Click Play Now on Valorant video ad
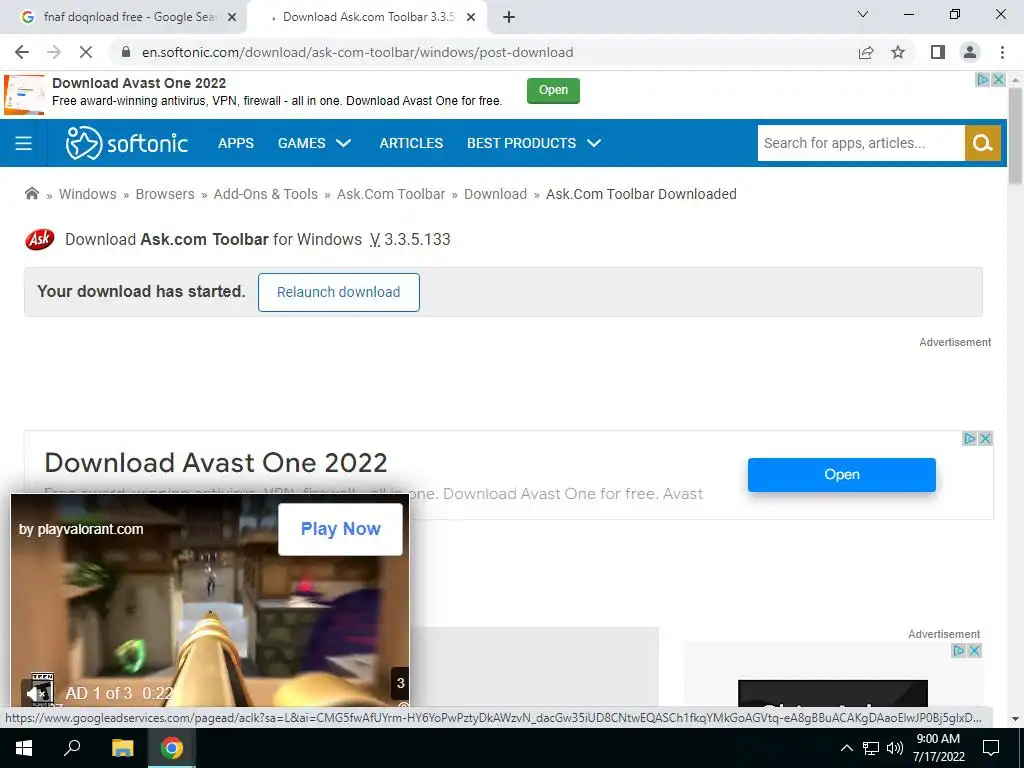This screenshot has height=768, width=1024. tap(340, 529)
